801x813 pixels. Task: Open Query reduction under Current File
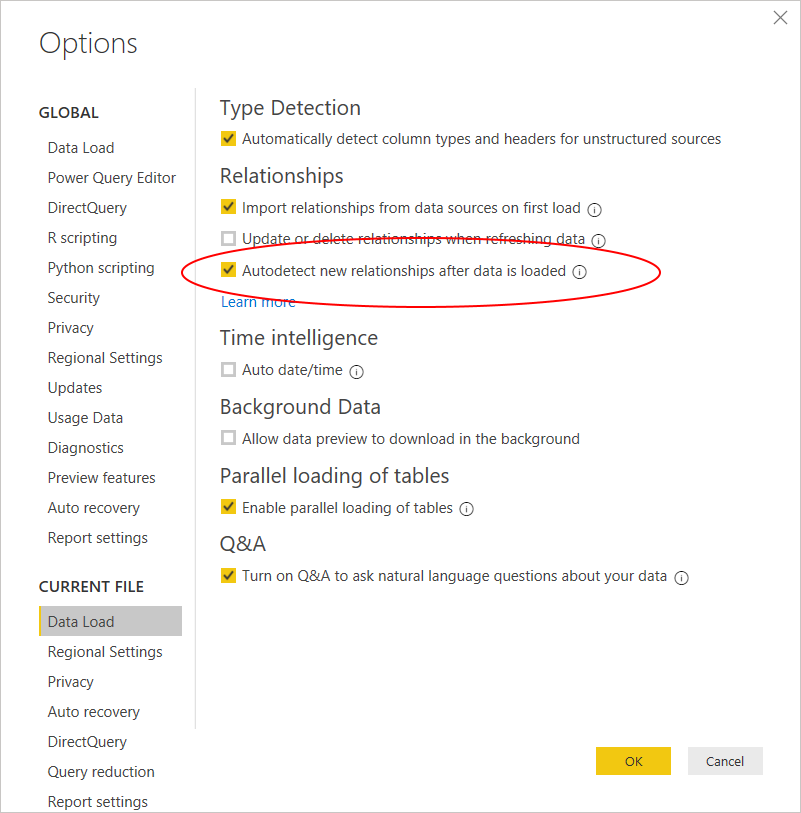coord(101,772)
